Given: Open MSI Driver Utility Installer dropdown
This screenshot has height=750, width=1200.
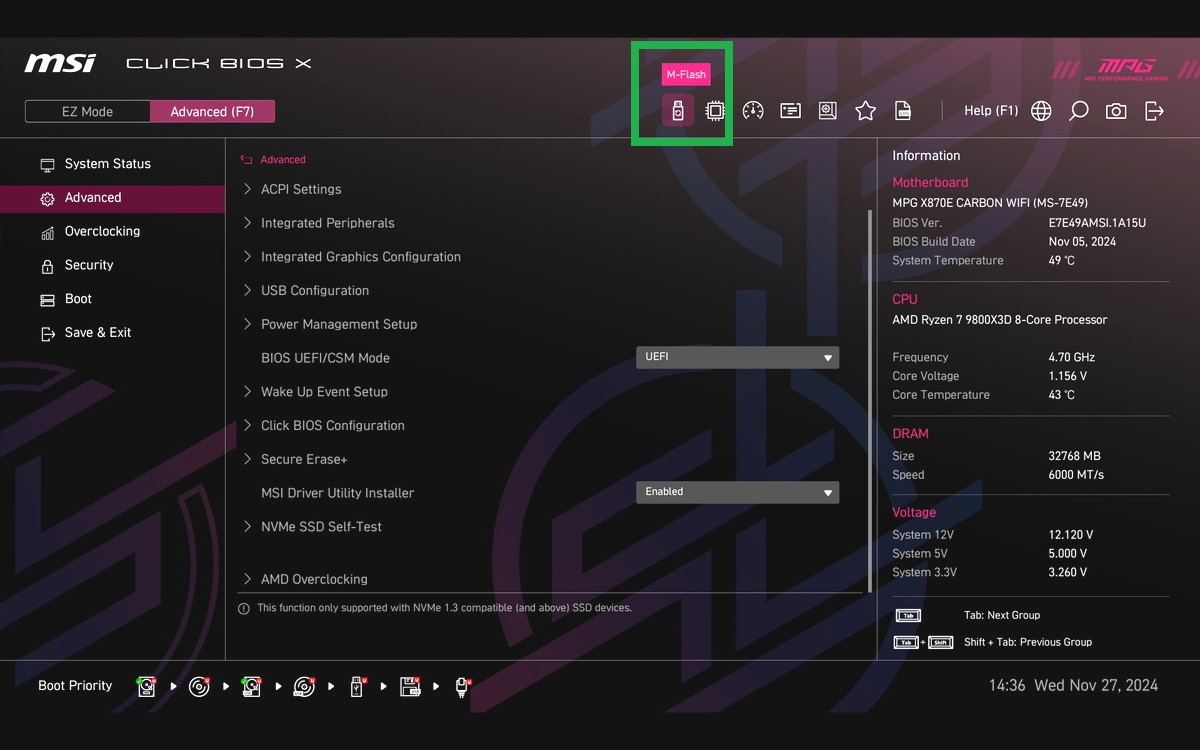Looking at the screenshot, I should 737,492.
